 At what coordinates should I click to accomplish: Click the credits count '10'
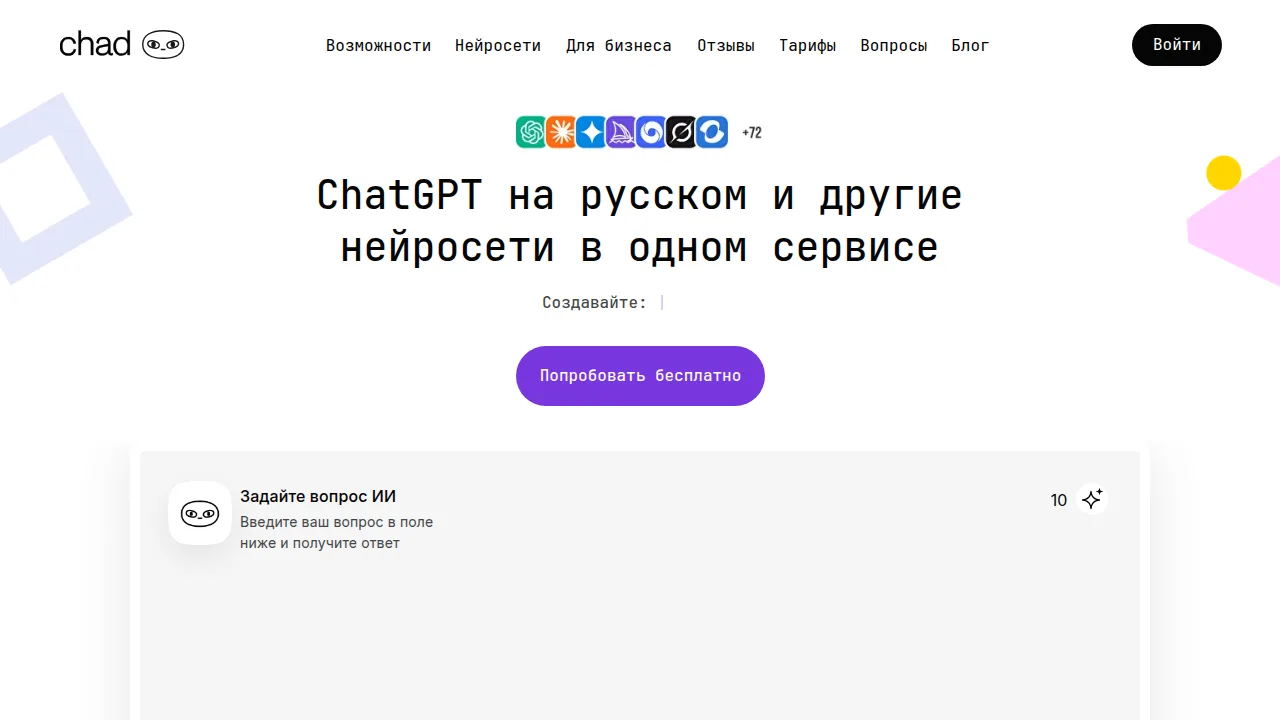pos(1059,500)
